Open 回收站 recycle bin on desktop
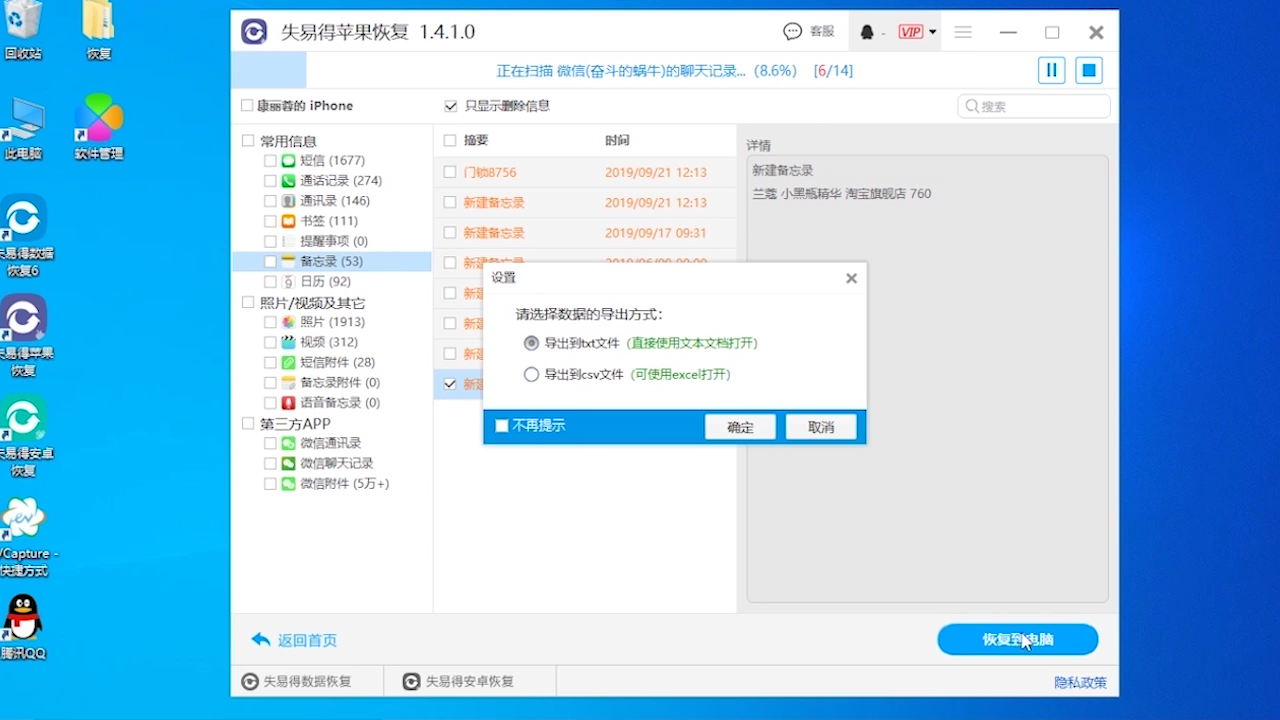The height and width of the screenshot is (720, 1280). (23, 30)
